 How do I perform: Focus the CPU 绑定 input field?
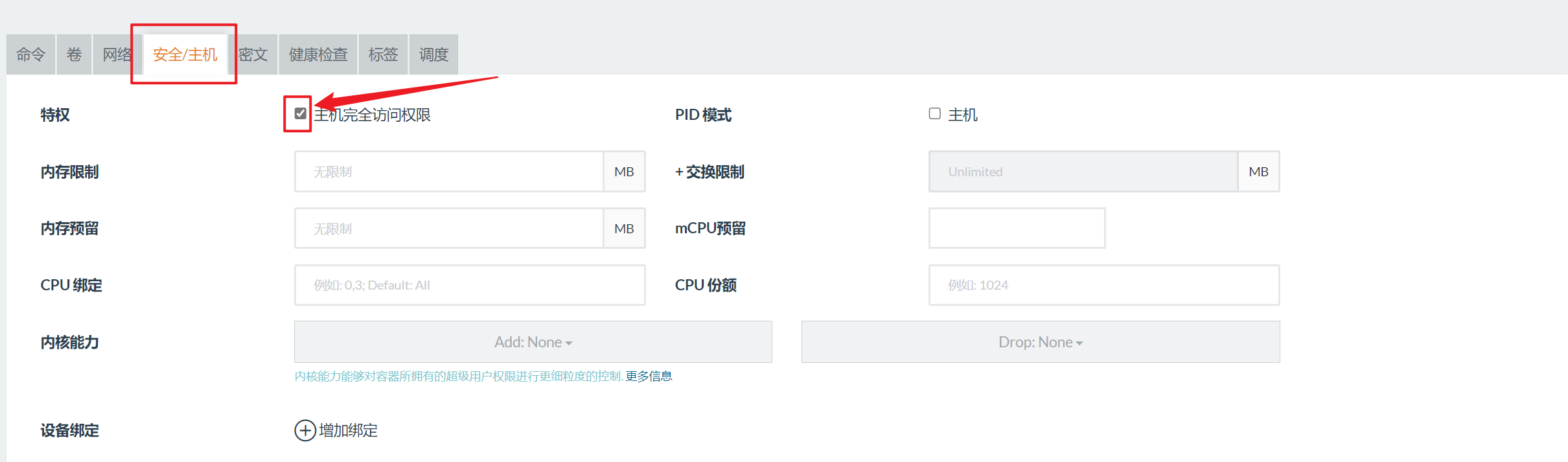click(470, 285)
